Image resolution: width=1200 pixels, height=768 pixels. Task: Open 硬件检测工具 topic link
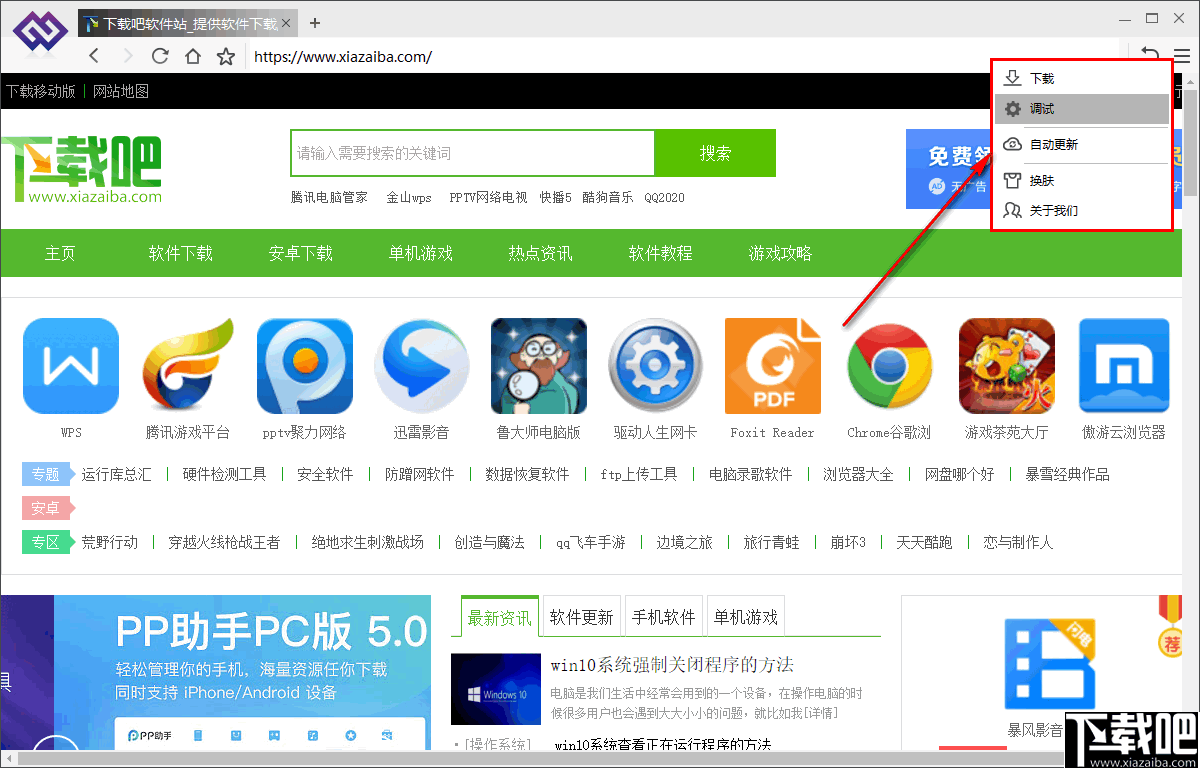(224, 474)
